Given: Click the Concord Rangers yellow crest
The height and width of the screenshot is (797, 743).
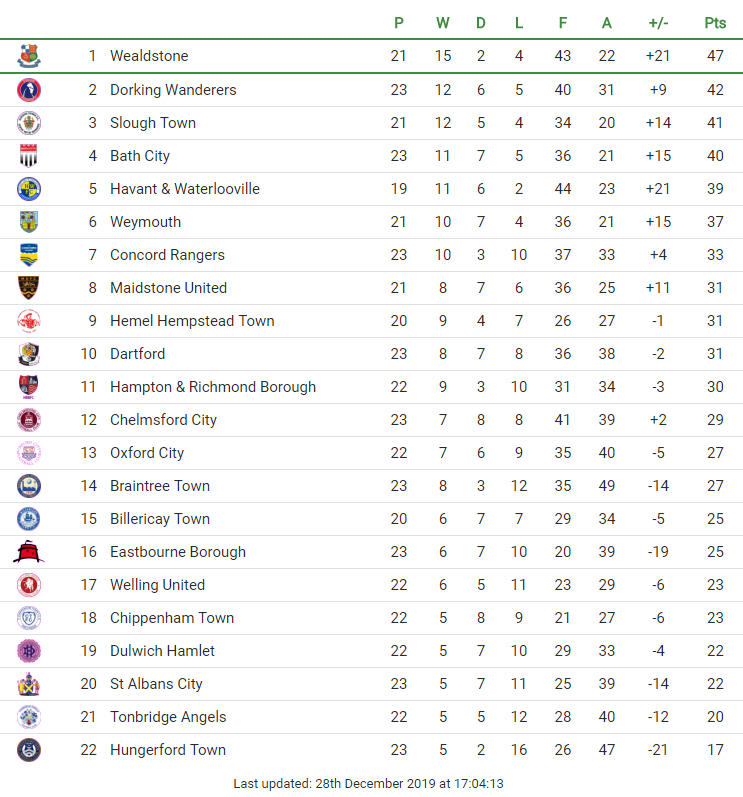Looking at the screenshot, I should pos(29,255).
